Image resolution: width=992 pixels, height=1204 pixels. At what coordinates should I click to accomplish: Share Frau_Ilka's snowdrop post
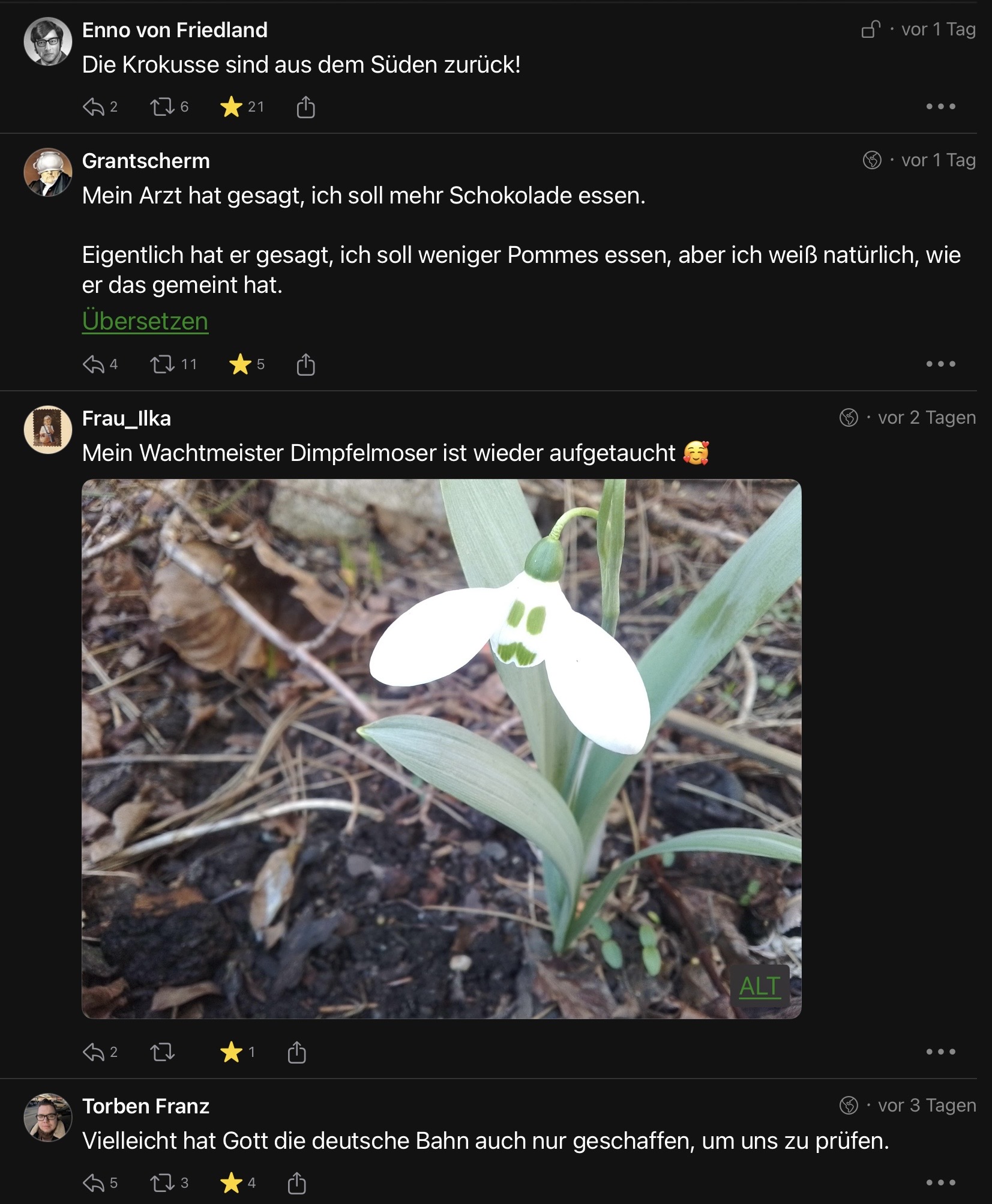(x=297, y=1052)
